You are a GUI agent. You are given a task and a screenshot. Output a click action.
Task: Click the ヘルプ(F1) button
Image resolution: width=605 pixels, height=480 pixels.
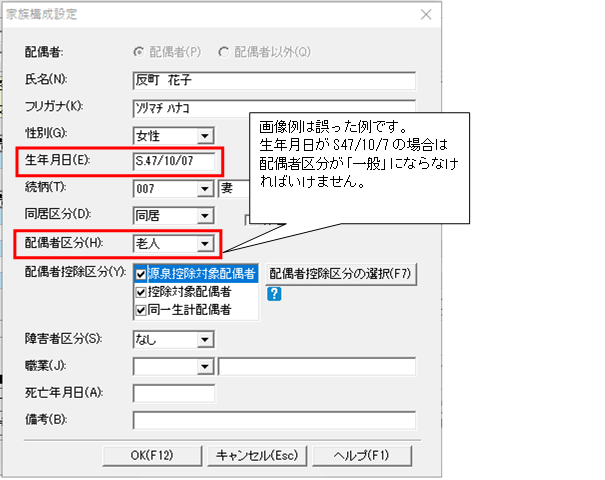(x=362, y=456)
